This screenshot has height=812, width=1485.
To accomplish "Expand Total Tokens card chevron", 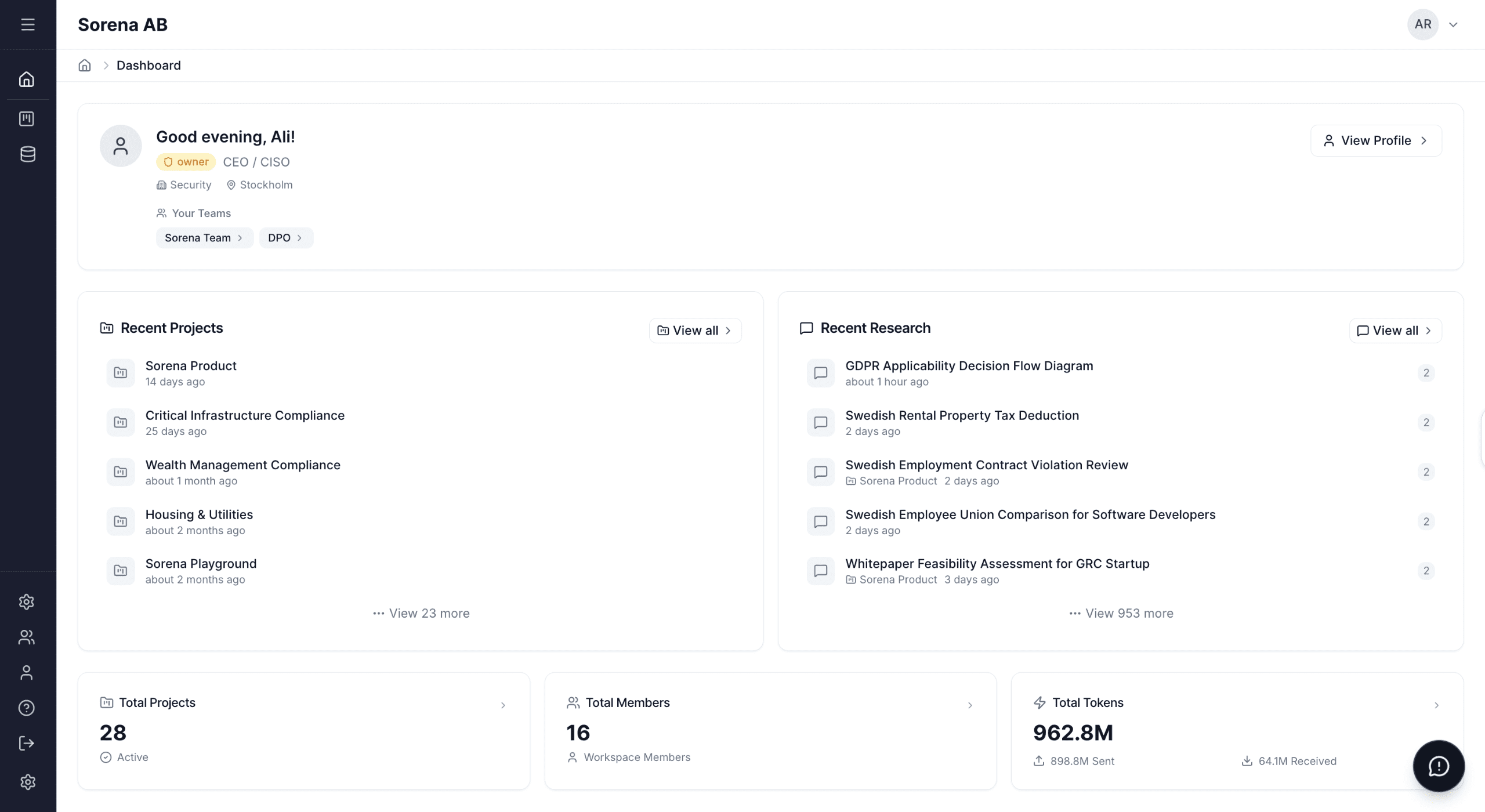I will [1436, 705].
